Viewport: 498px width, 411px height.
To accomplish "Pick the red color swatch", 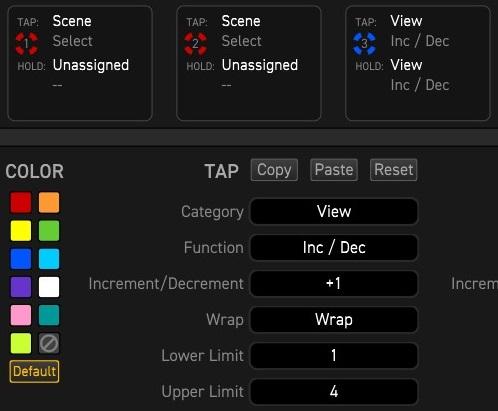I will 21,202.
